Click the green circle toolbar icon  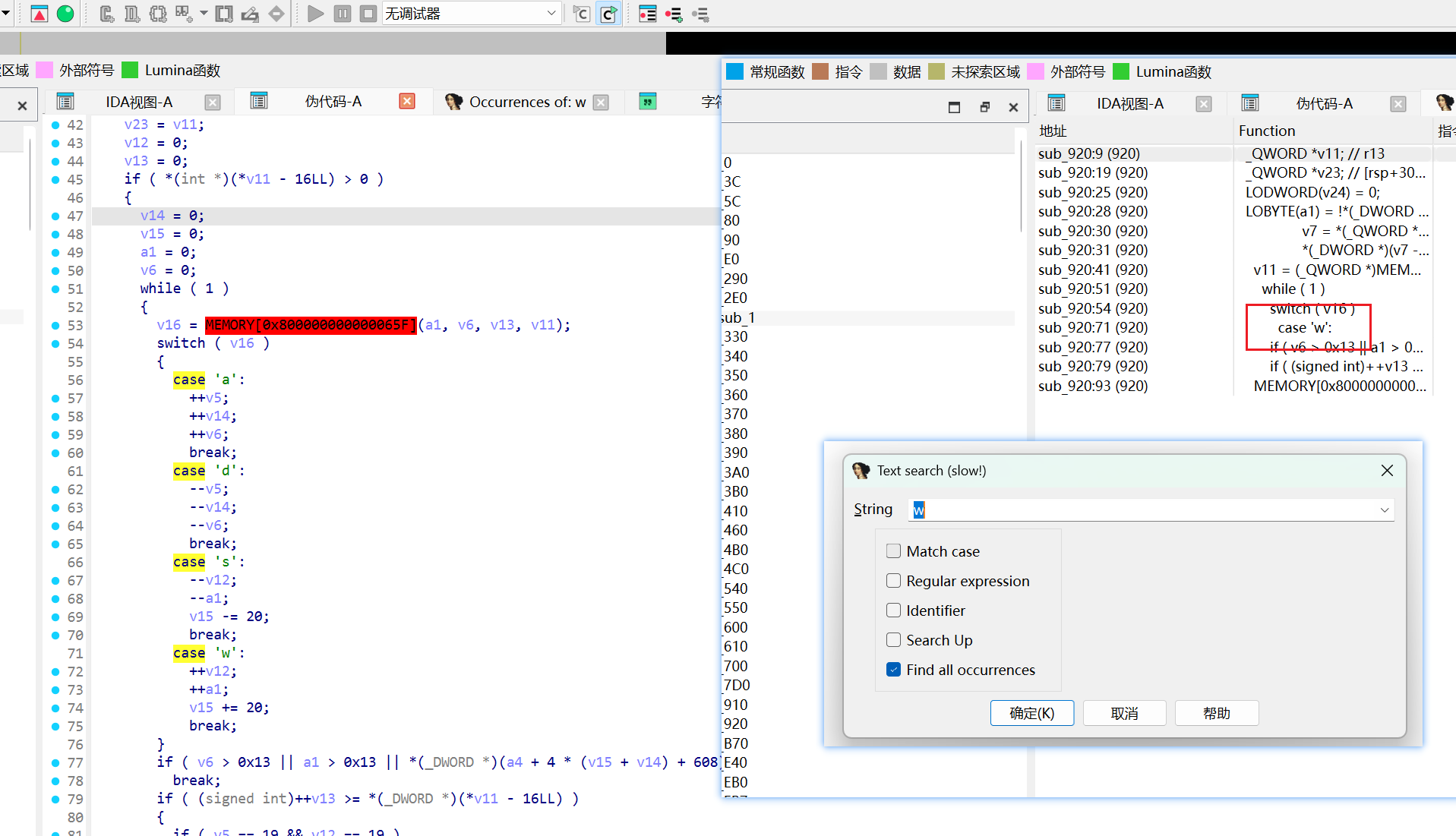click(65, 14)
